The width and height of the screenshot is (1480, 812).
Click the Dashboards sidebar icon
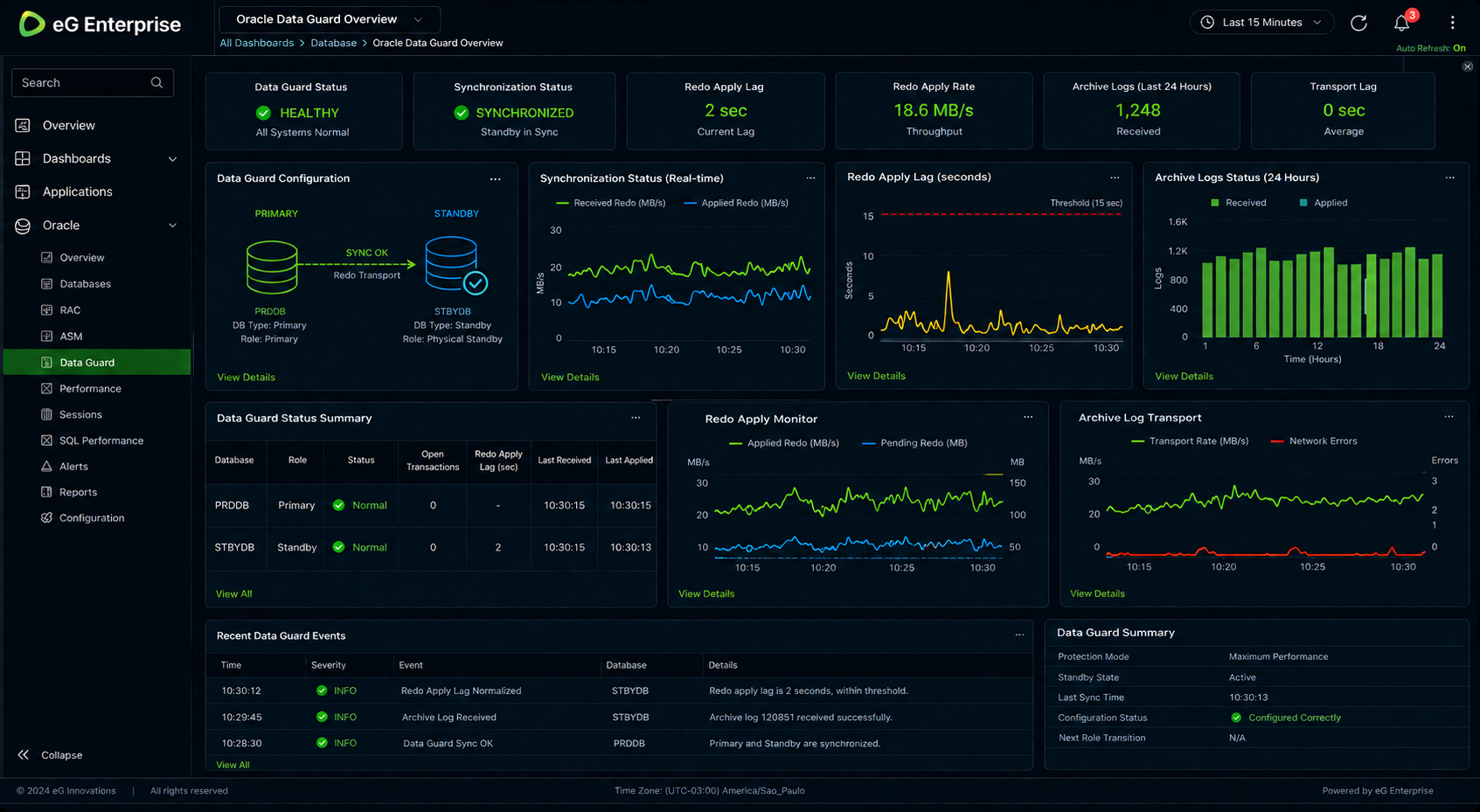(x=23, y=158)
